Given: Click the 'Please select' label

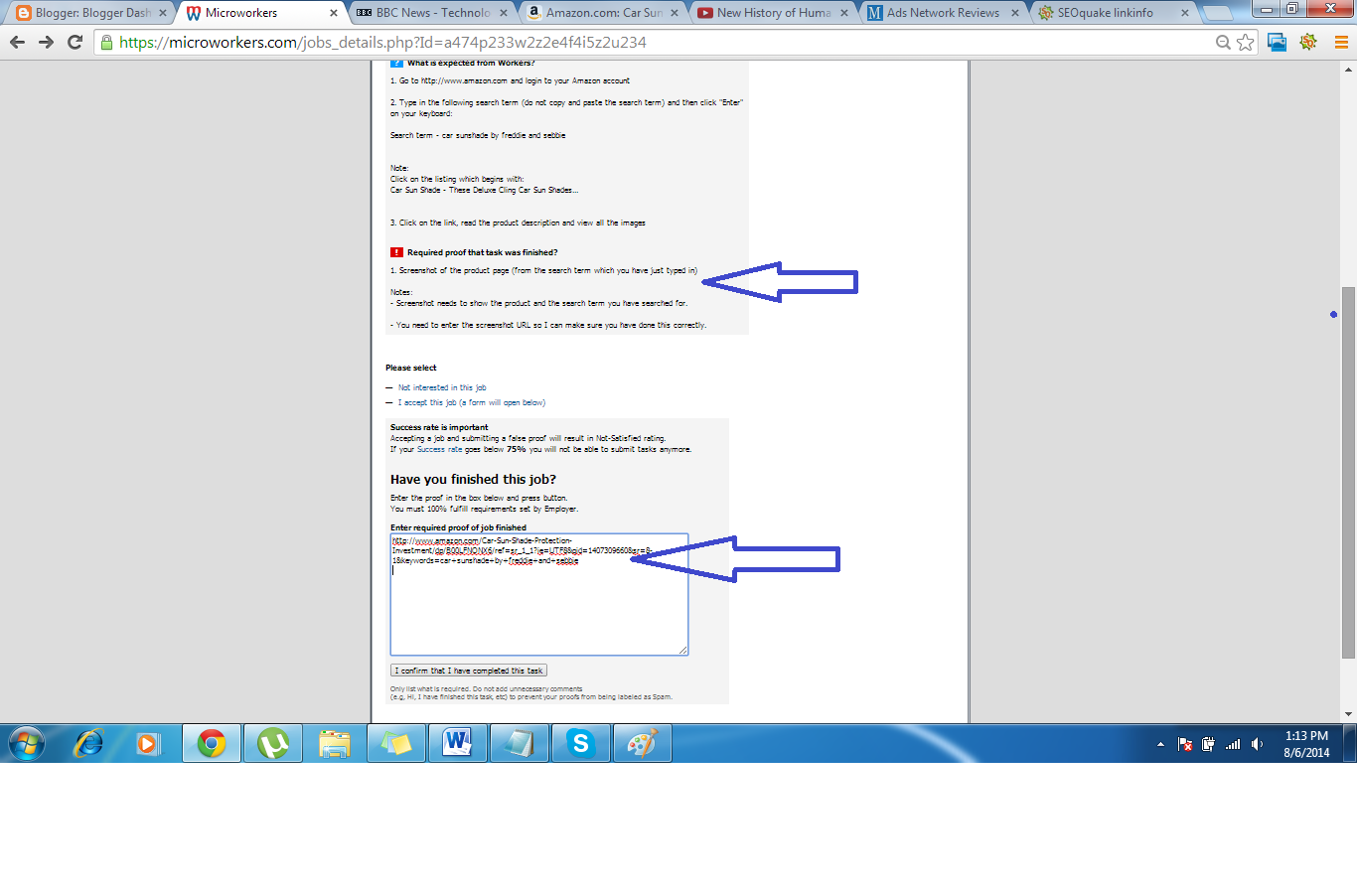Looking at the screenshot, I should coord(411,368).
